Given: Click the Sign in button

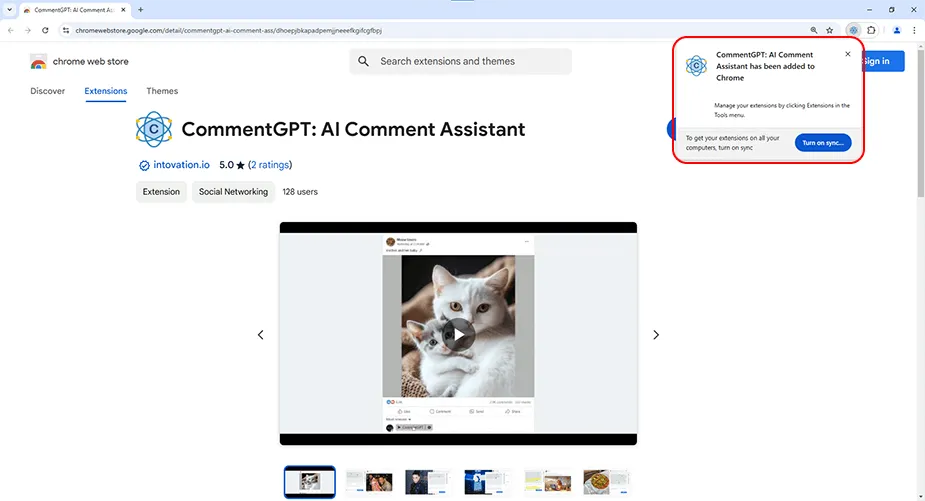Looking at the screenshot, I should (x=883, y=61).
